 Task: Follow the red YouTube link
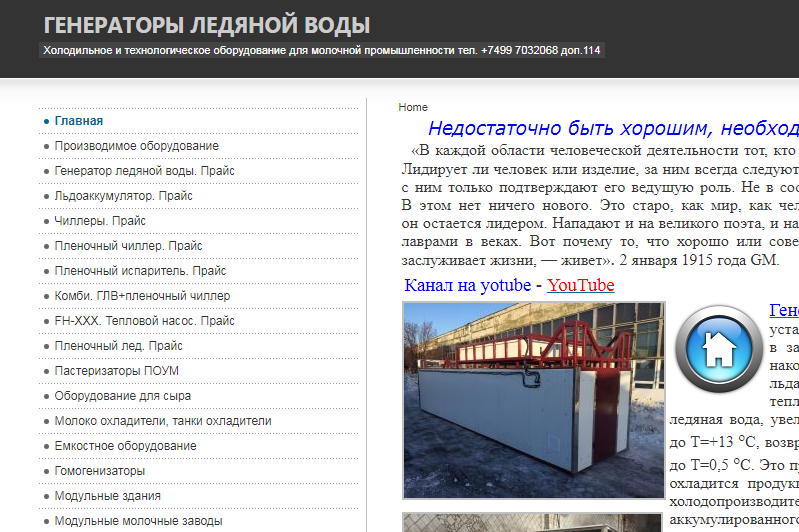580,285
